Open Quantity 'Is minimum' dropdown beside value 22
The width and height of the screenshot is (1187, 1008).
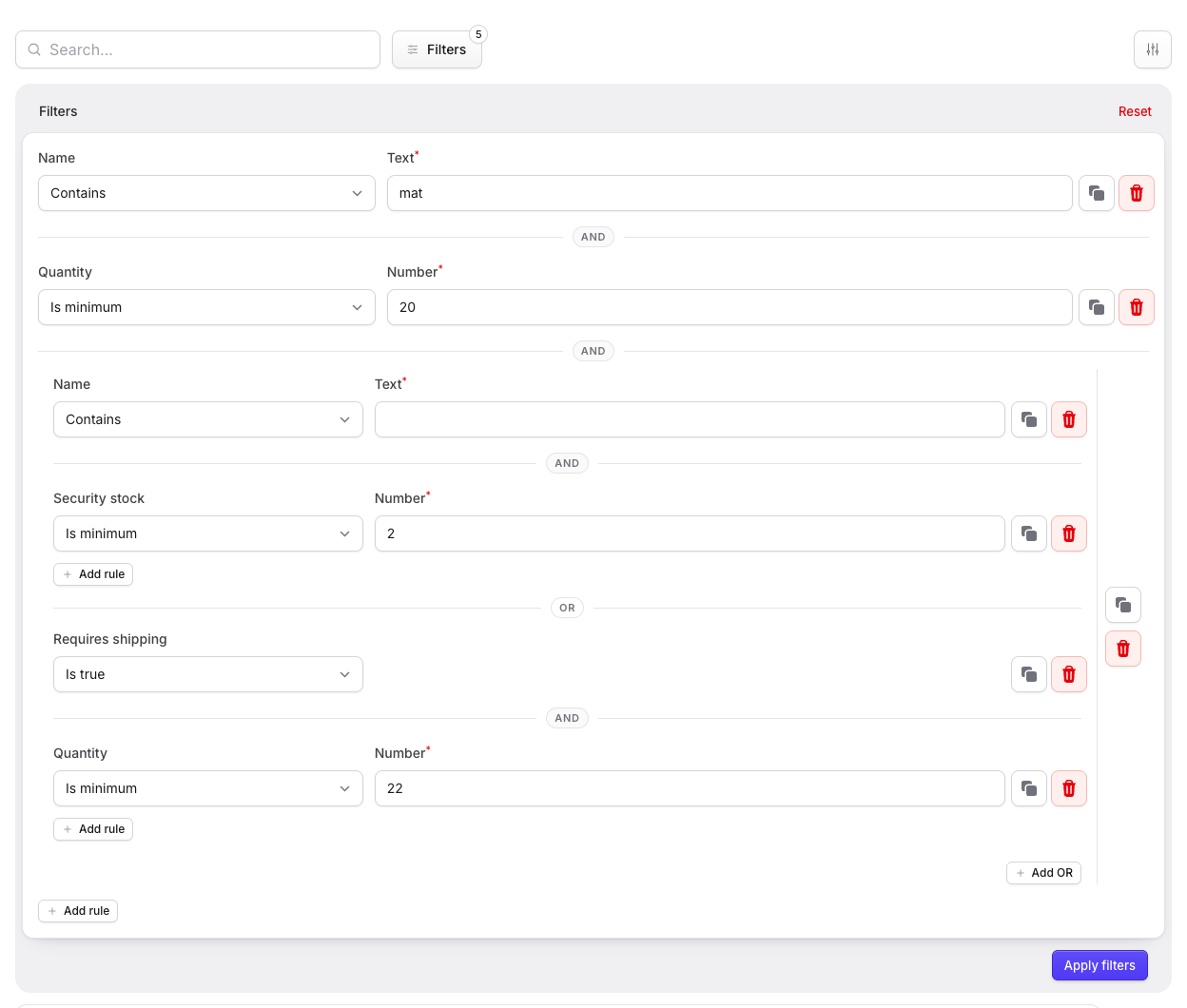[208, 788]
